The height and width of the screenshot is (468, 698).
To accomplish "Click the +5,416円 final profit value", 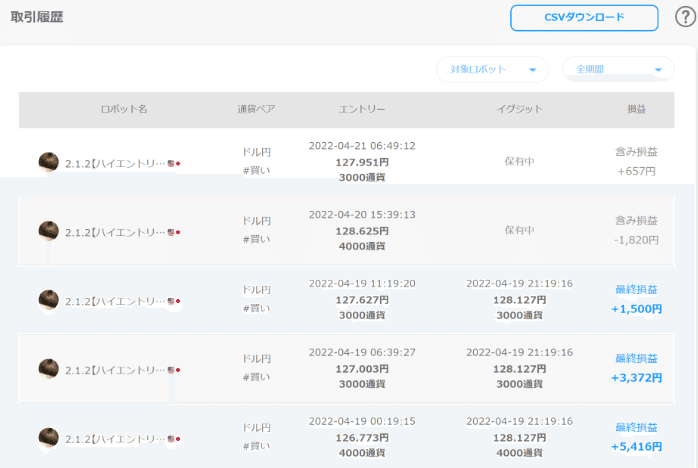I will pyautogui.click(x=636, y=447).
